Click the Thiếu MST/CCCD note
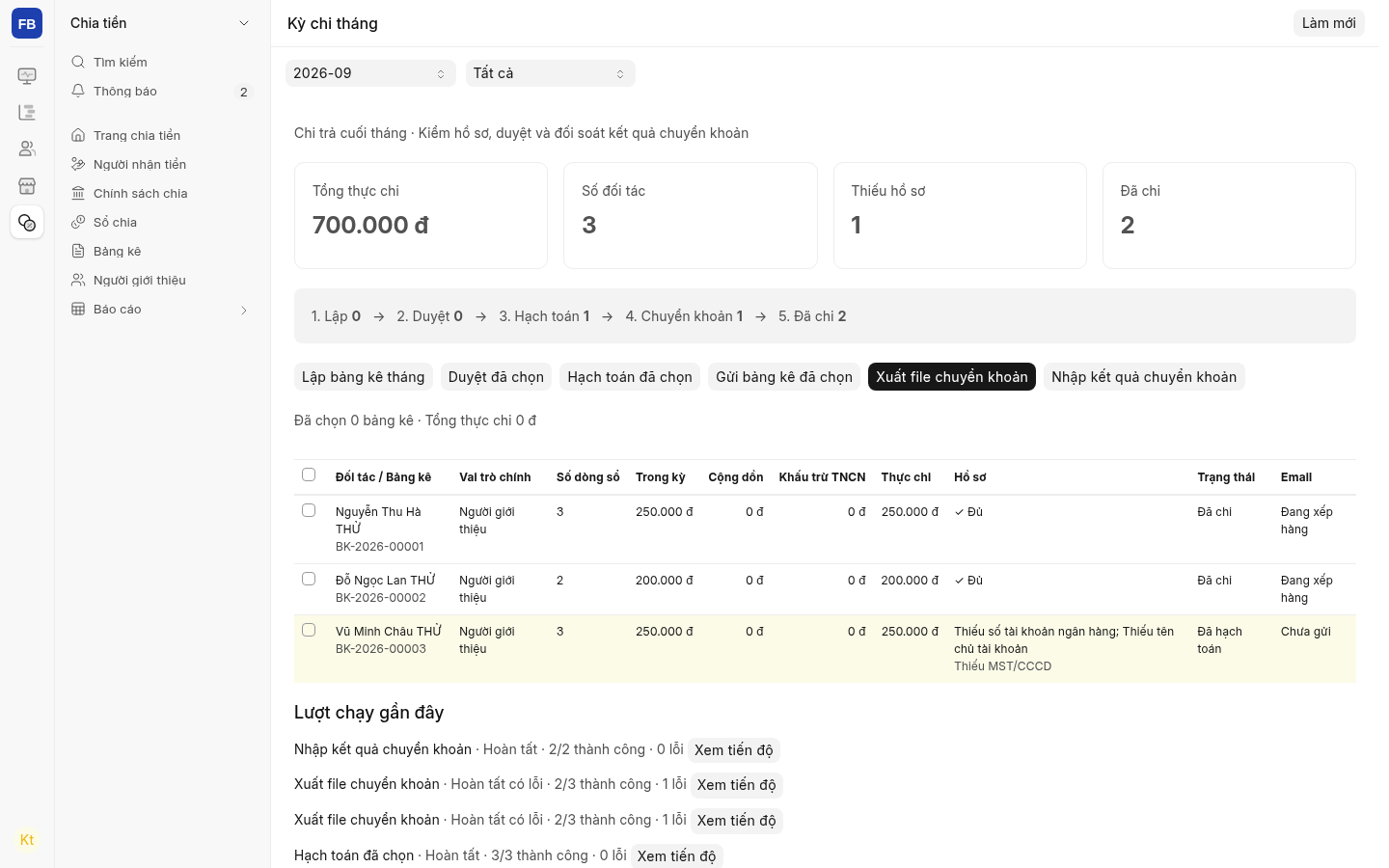Viewport: 1389px width, 868px height. tap(1003, 666)
